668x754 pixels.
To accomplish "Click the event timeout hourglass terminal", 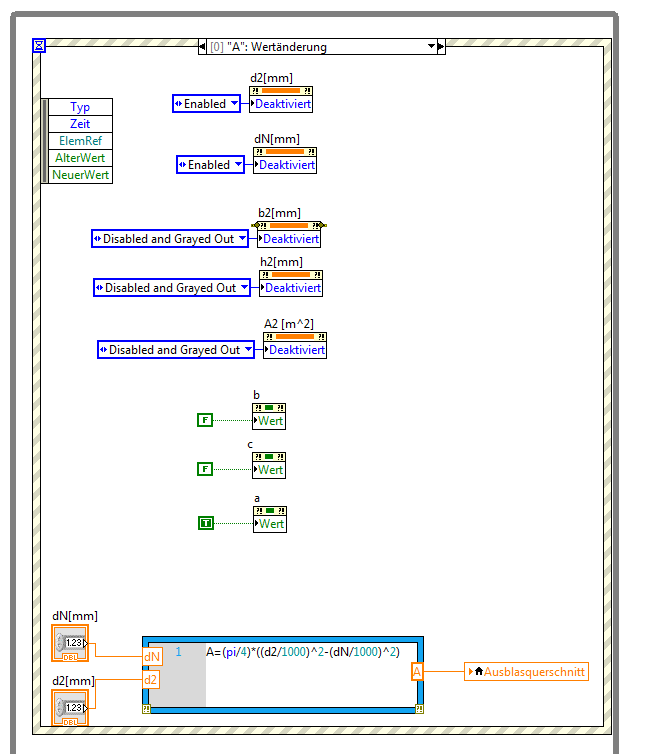I will point(39,46).
